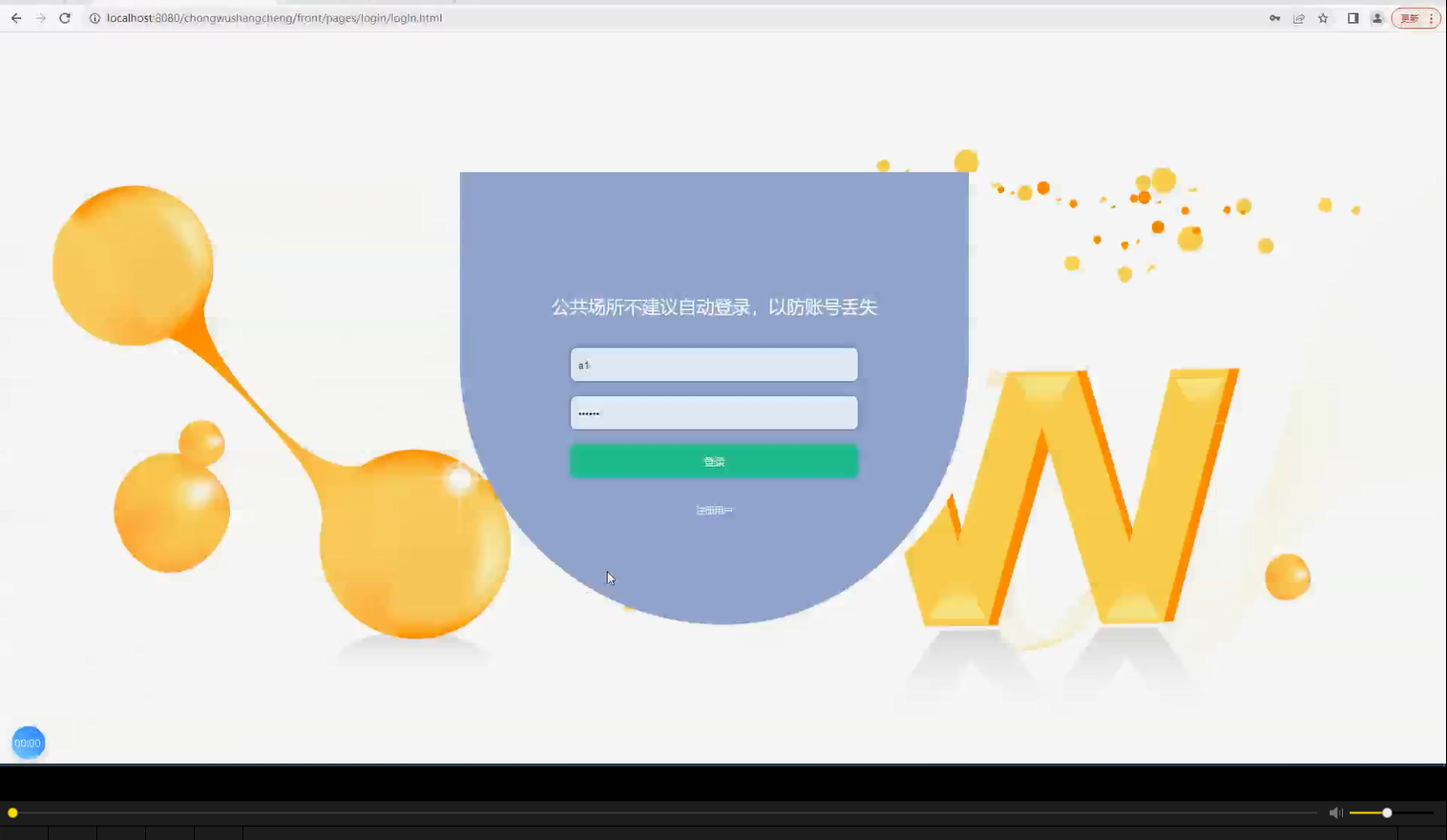
Task: Open the 注册用户 registration link
Action: pos(713,510)
